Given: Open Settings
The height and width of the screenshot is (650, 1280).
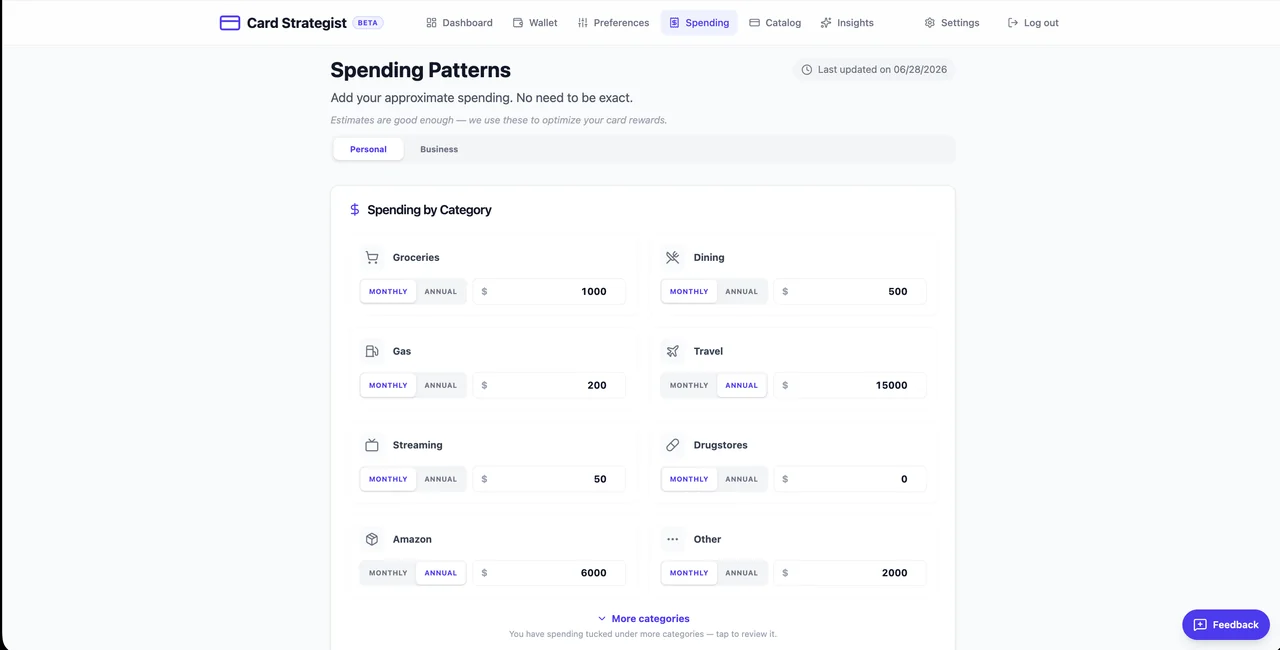Looking at the screenshot, I should coord(952,22).
